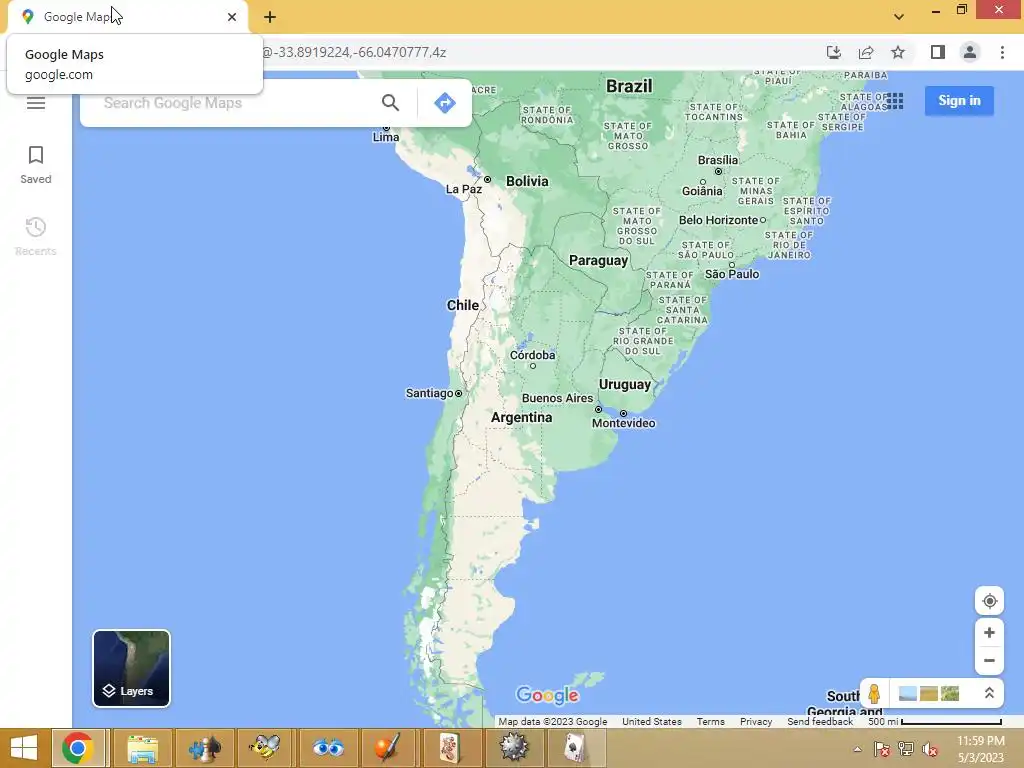Viewport: 1024px width, 768px height.
Task: Show hidden system tray icons
Action: point(857,749)
